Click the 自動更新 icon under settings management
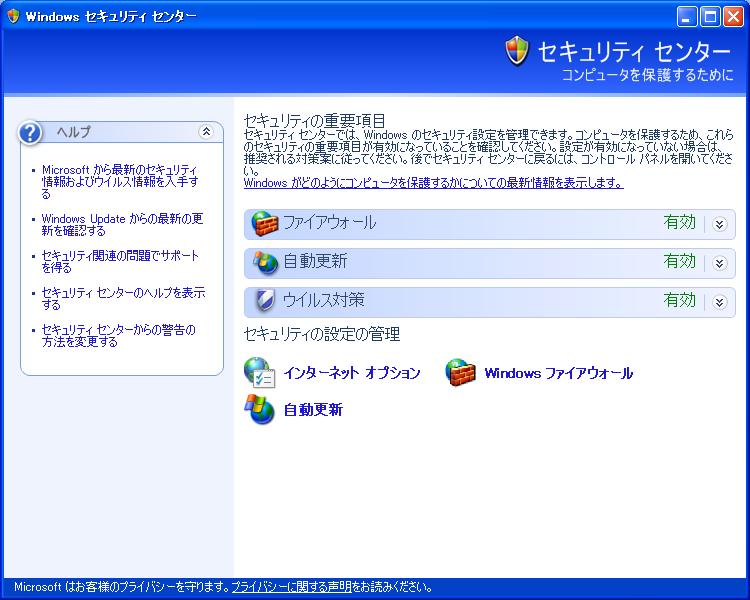The height and width of the screenshot is (600, 750). [x=259, y=409]
